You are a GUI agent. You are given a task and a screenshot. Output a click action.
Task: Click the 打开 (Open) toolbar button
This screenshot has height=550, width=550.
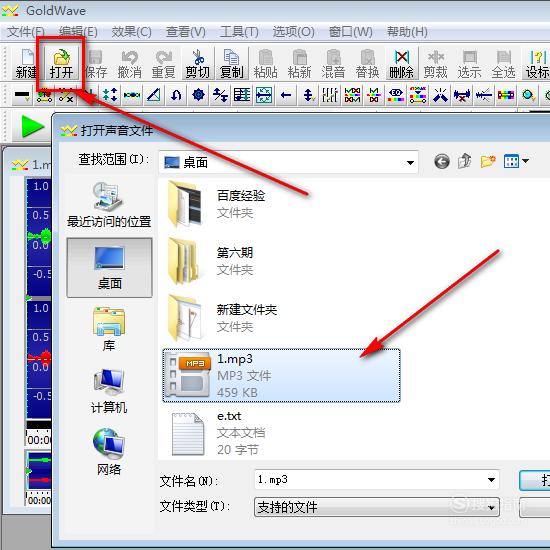coord(61,64)
